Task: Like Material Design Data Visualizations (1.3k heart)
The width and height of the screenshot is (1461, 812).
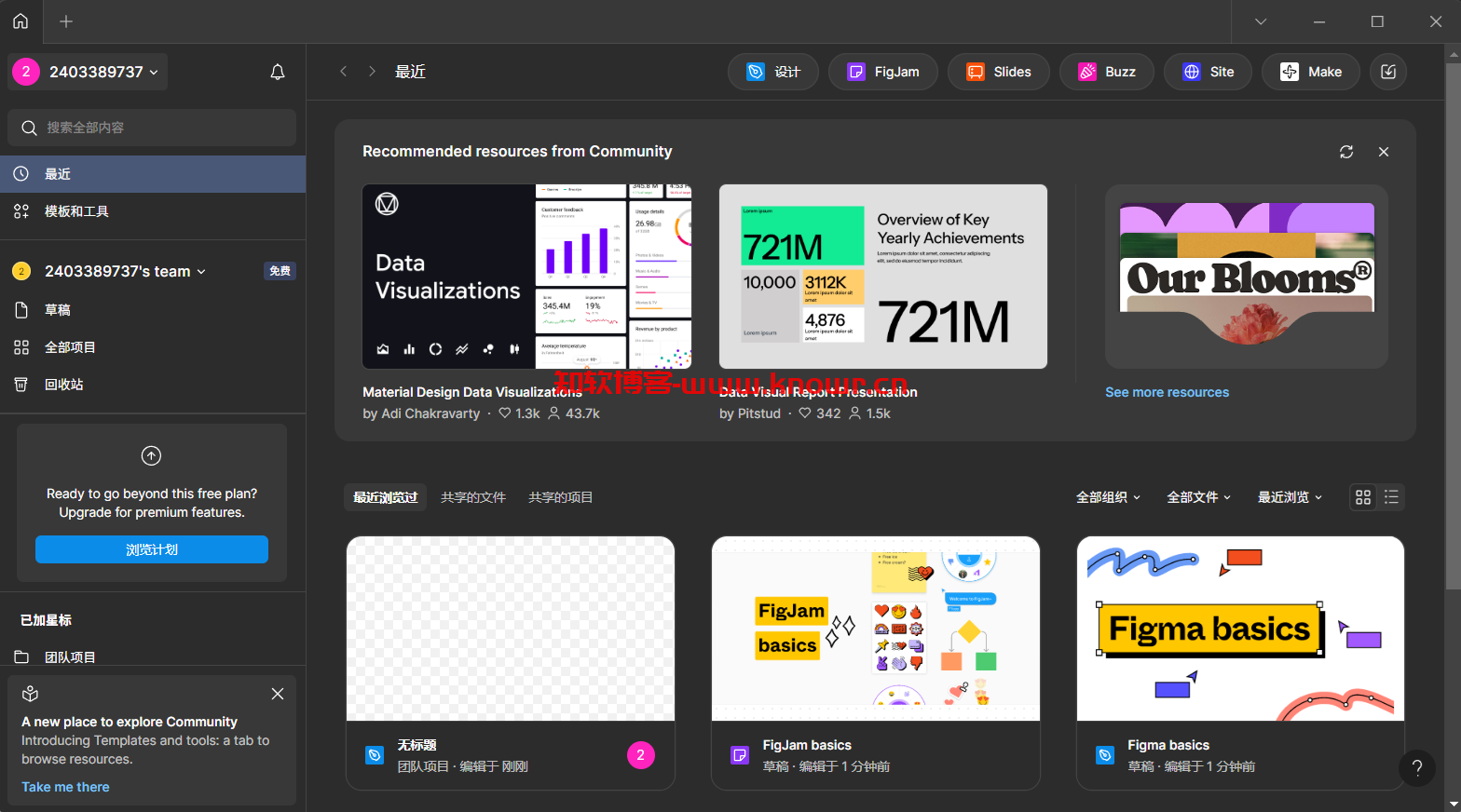Action: [505, 413]
